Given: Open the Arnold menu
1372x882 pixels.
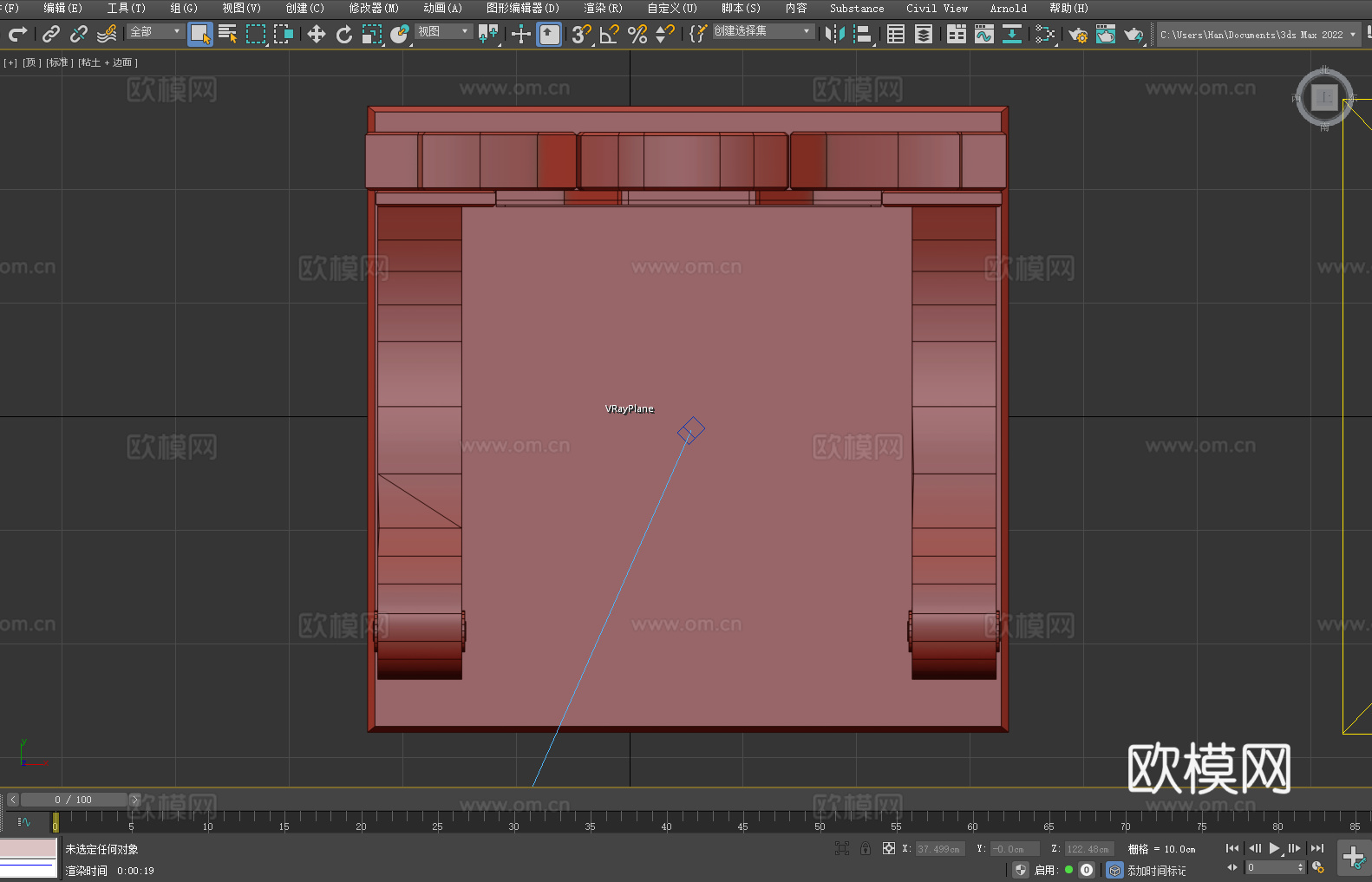Looking at the screenshot, I should (1009, 8).
